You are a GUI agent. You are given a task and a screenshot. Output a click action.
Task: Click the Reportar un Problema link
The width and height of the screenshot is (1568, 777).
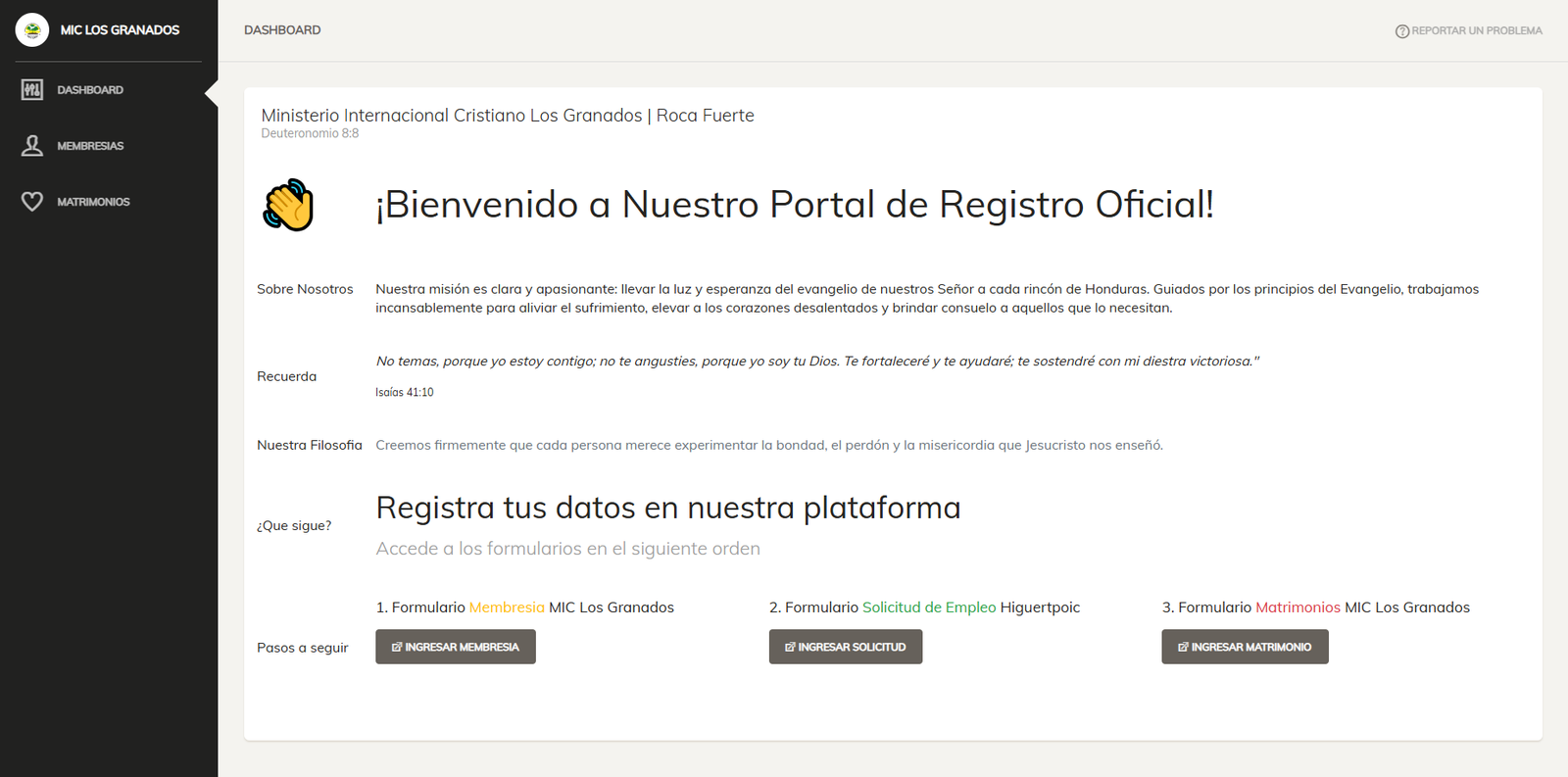(1476, 31)
